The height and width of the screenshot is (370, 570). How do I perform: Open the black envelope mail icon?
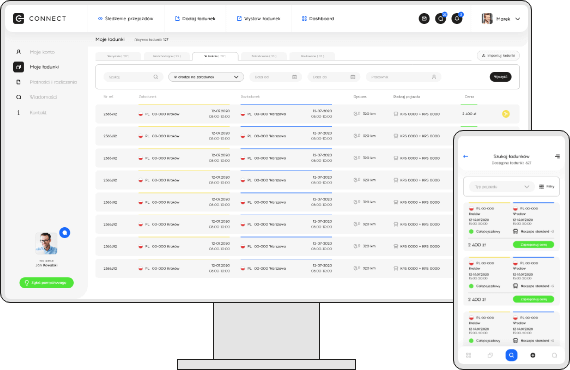[424, 19]
